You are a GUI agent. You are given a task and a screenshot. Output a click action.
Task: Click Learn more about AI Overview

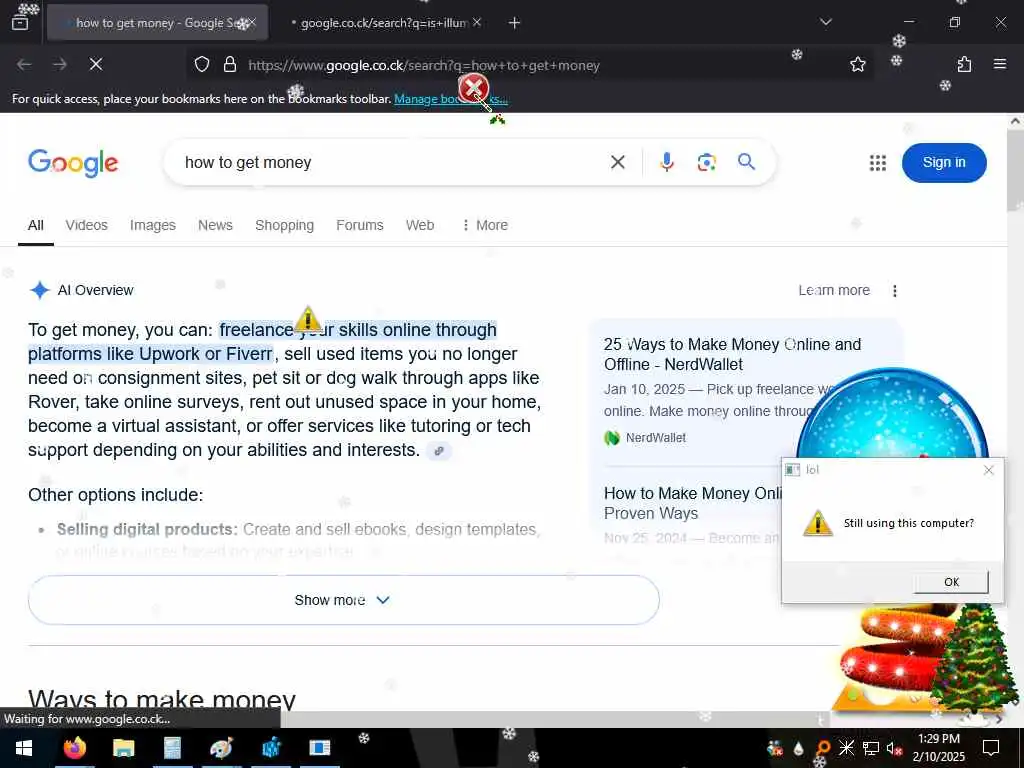[834, 290]
